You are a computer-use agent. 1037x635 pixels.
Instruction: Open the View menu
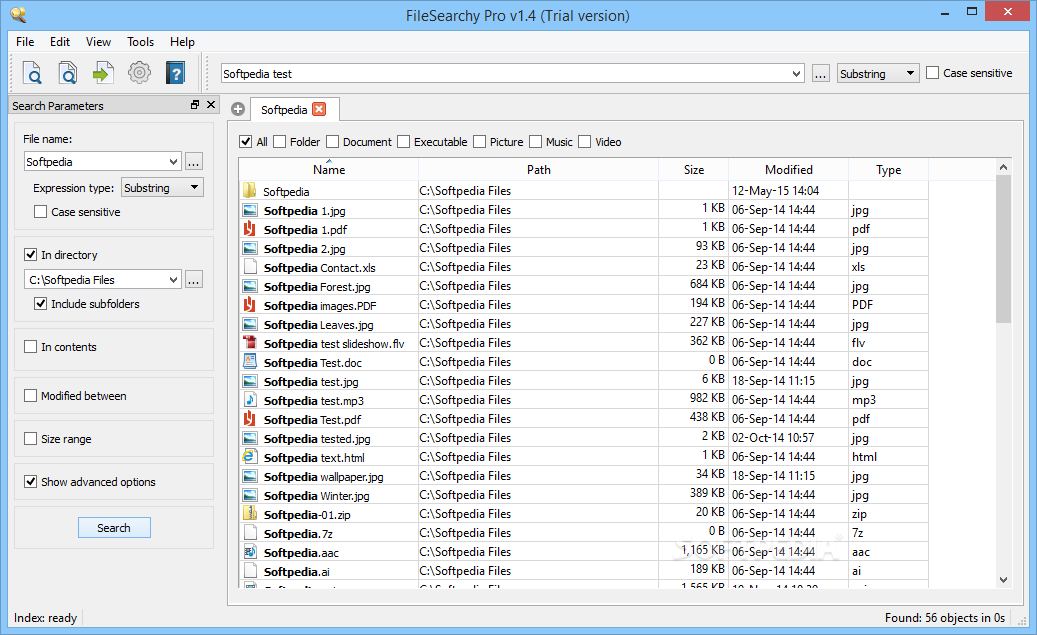pos(98,42)
